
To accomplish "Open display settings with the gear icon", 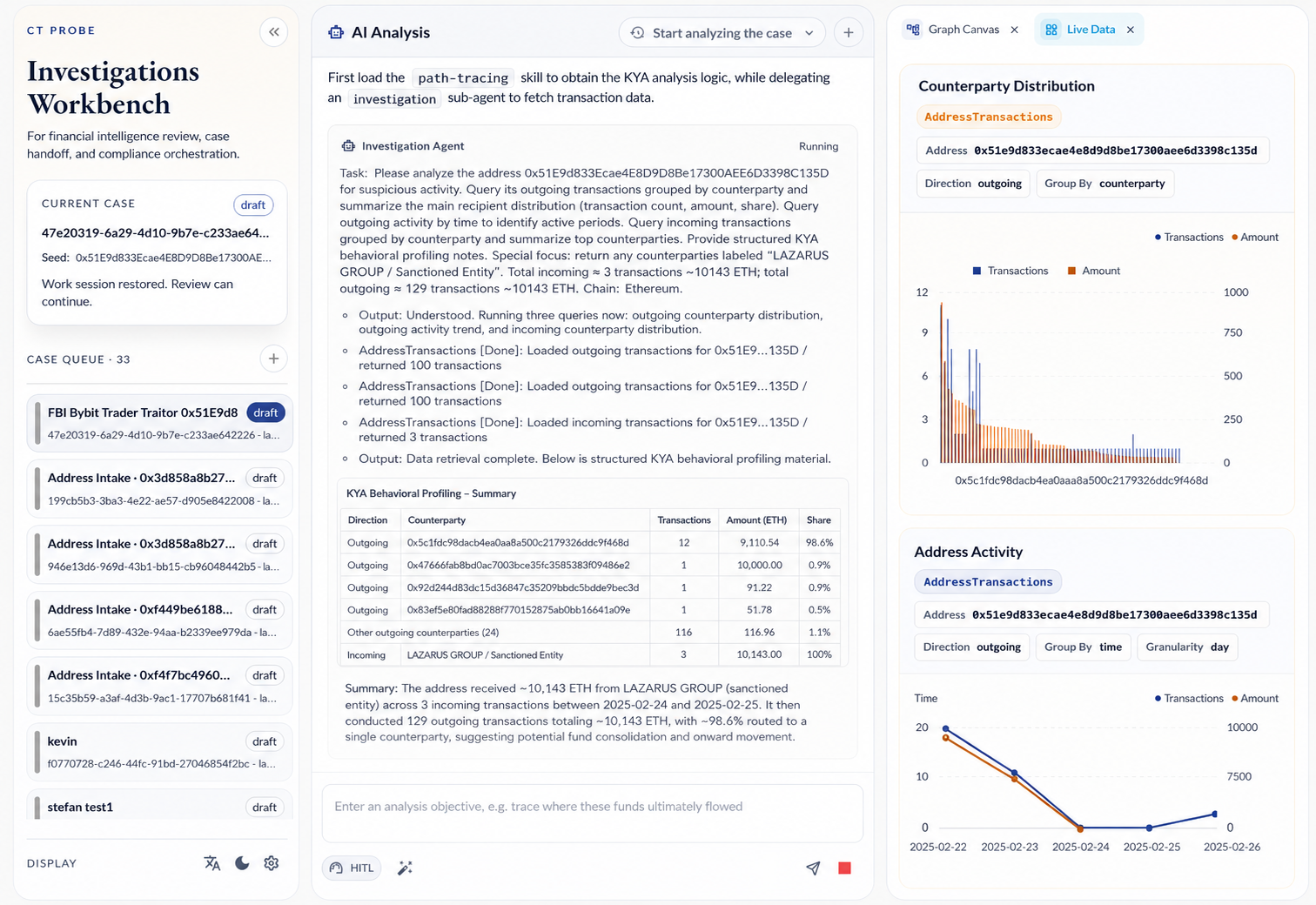I will (x=272, y=863).
